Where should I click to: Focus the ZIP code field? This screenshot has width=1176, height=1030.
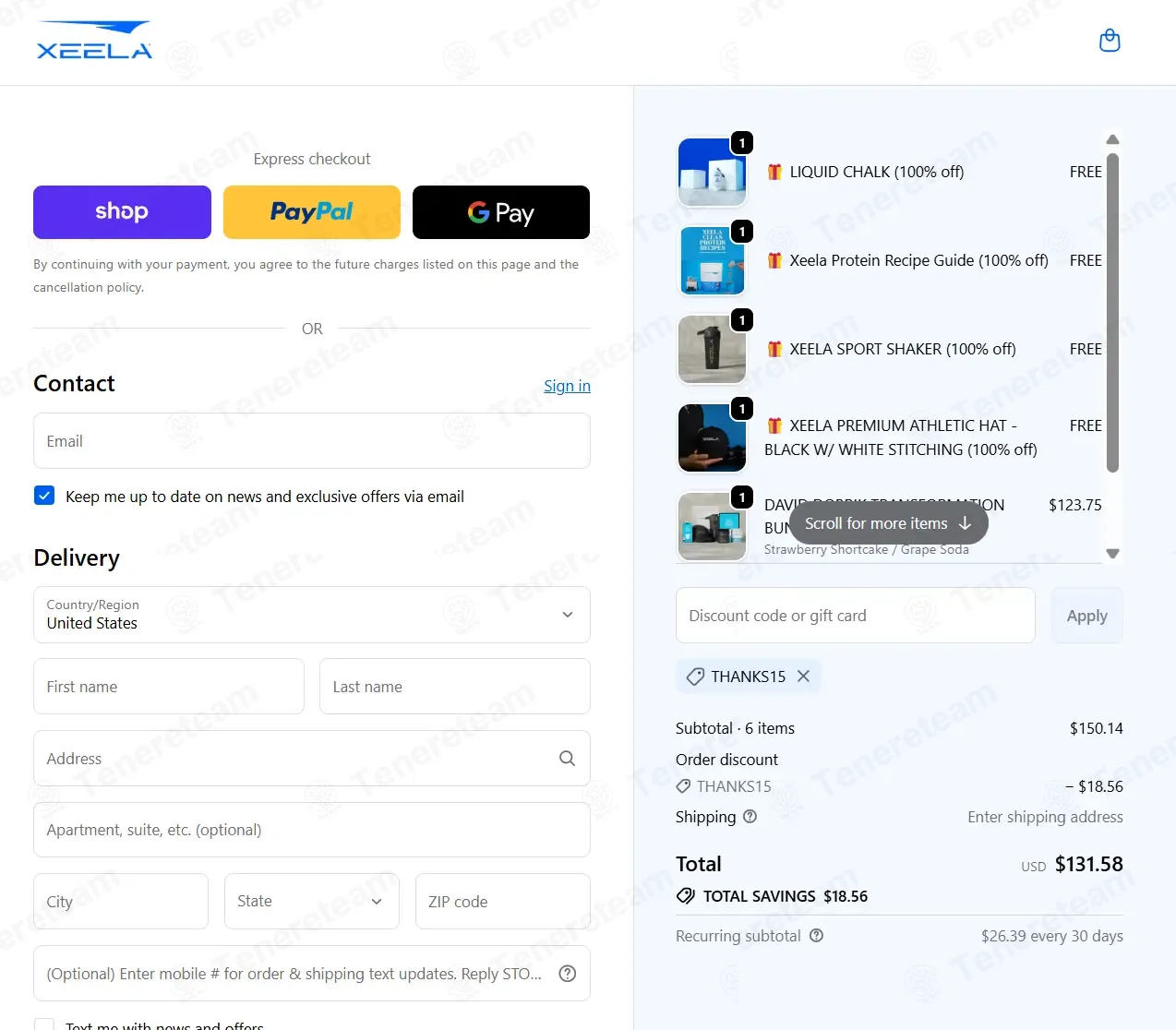coord(503,901)
